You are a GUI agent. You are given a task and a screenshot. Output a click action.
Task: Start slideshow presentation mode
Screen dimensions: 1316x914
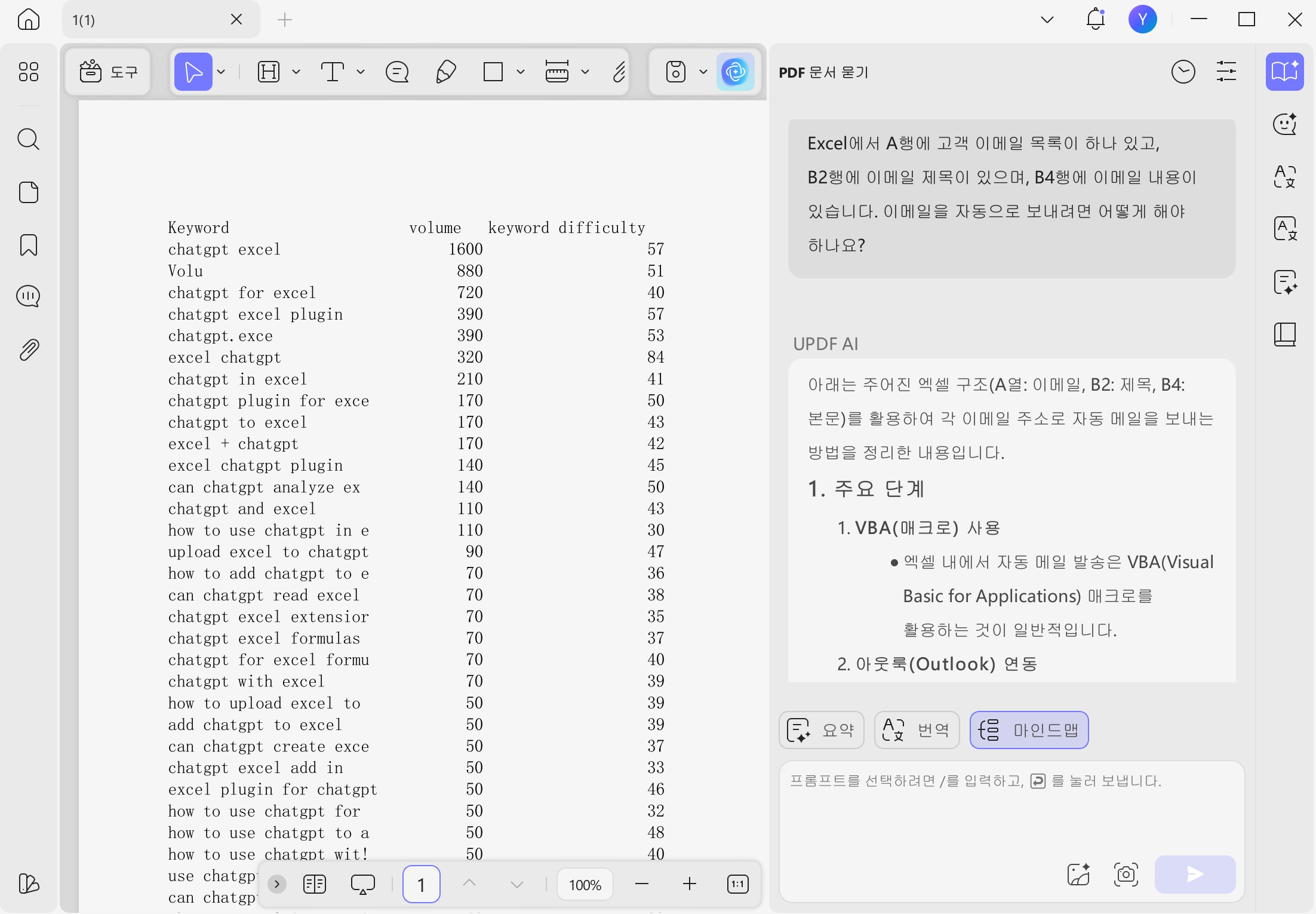click(x=363, y=884)
